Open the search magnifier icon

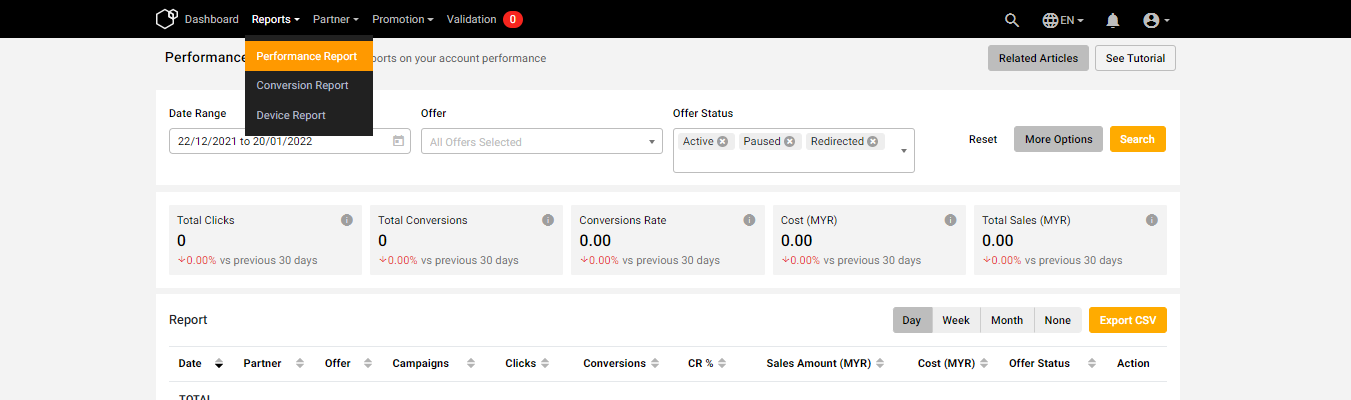click(1012, 20)
